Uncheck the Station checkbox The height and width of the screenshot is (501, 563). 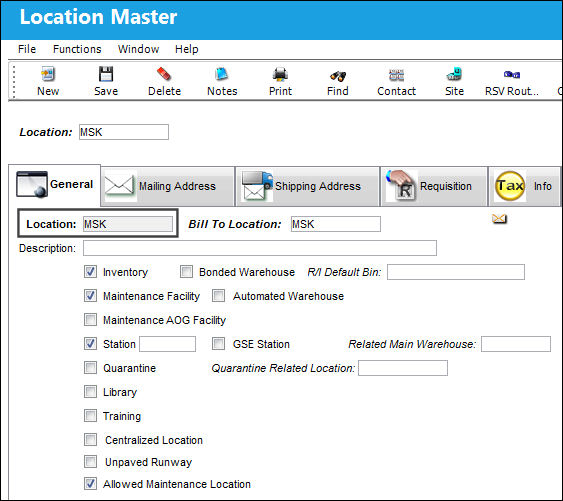coord(90,343)
